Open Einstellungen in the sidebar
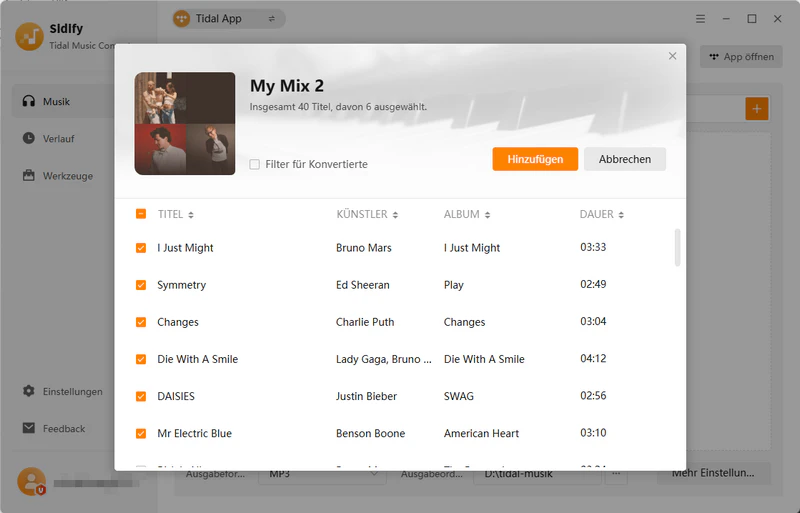The height and width of the screenshot is (513, 800). point(63,392)
